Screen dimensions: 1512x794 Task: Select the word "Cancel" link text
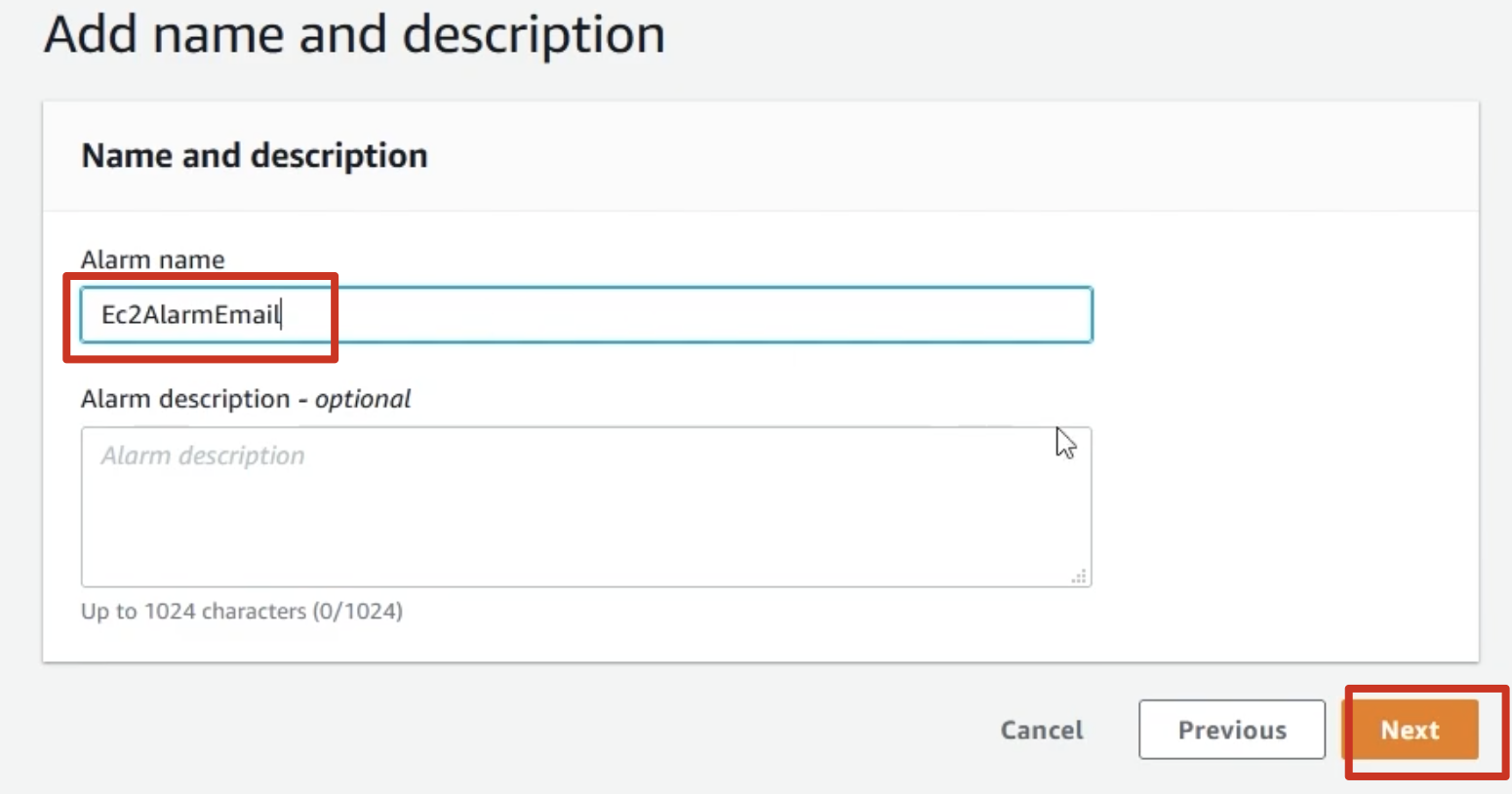1042,730
